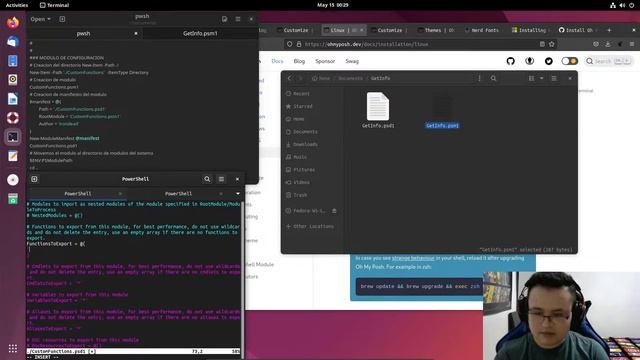Open Rhythmbox from the dock

(x=13, y=80)
